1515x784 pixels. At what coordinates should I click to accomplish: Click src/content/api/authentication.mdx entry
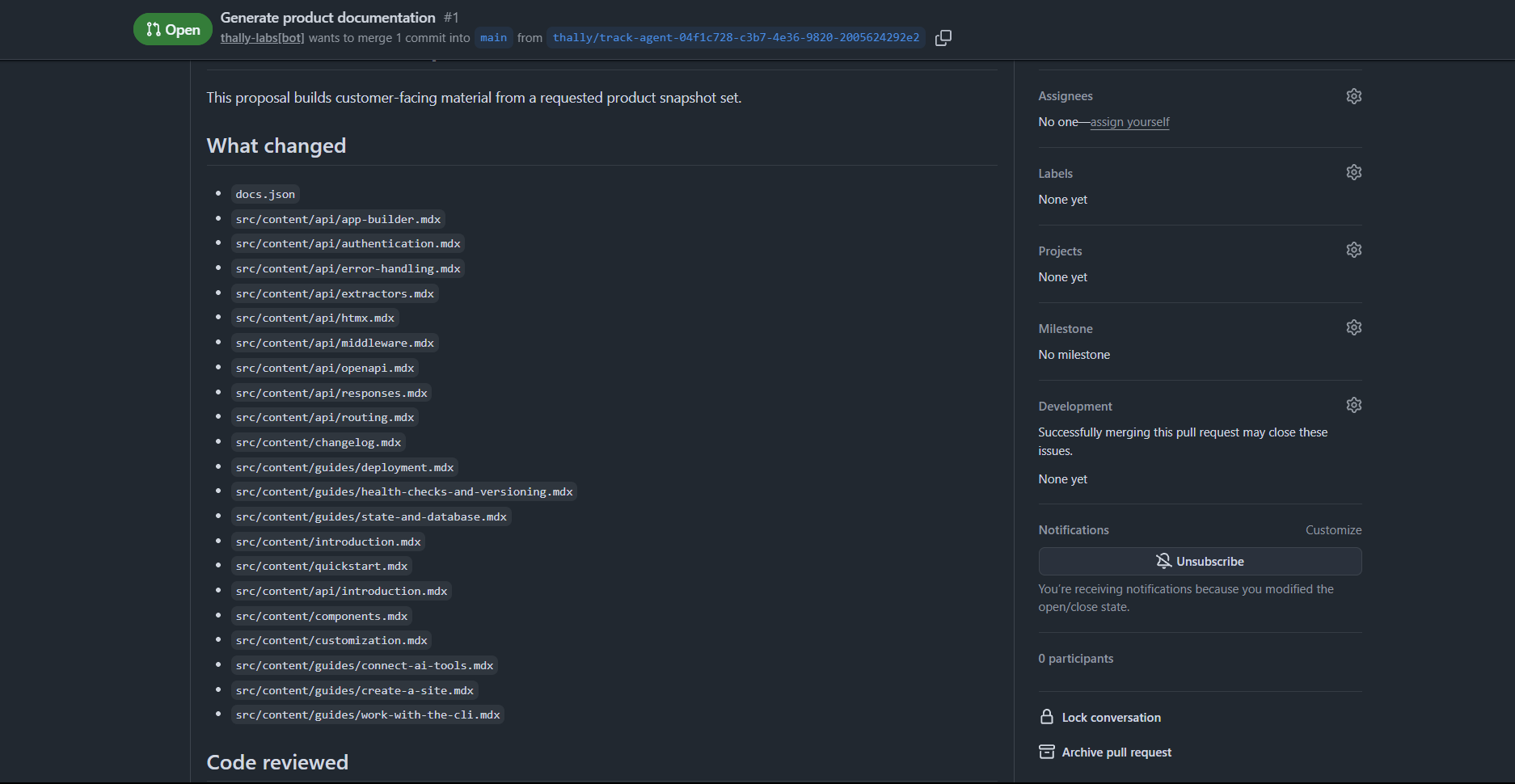(x=348, y=243)
